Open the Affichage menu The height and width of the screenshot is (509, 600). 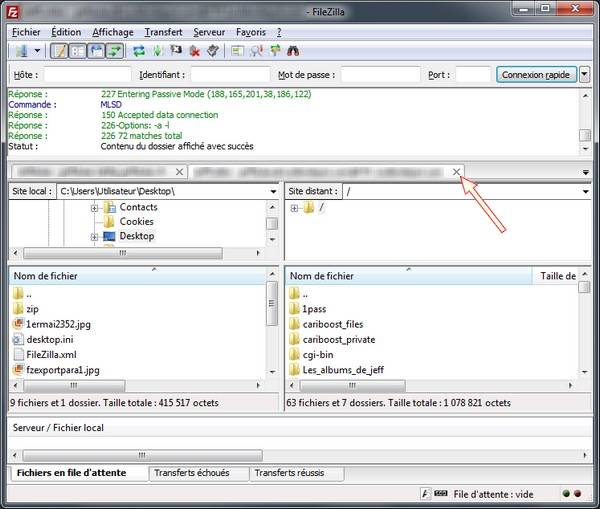point(113,32)
